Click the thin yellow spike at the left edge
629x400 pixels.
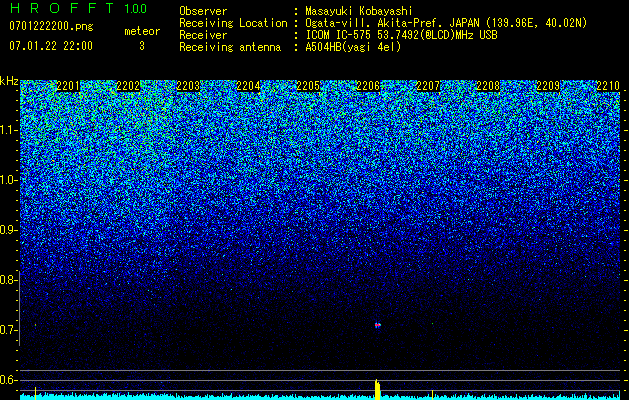[x=35, y=393]
